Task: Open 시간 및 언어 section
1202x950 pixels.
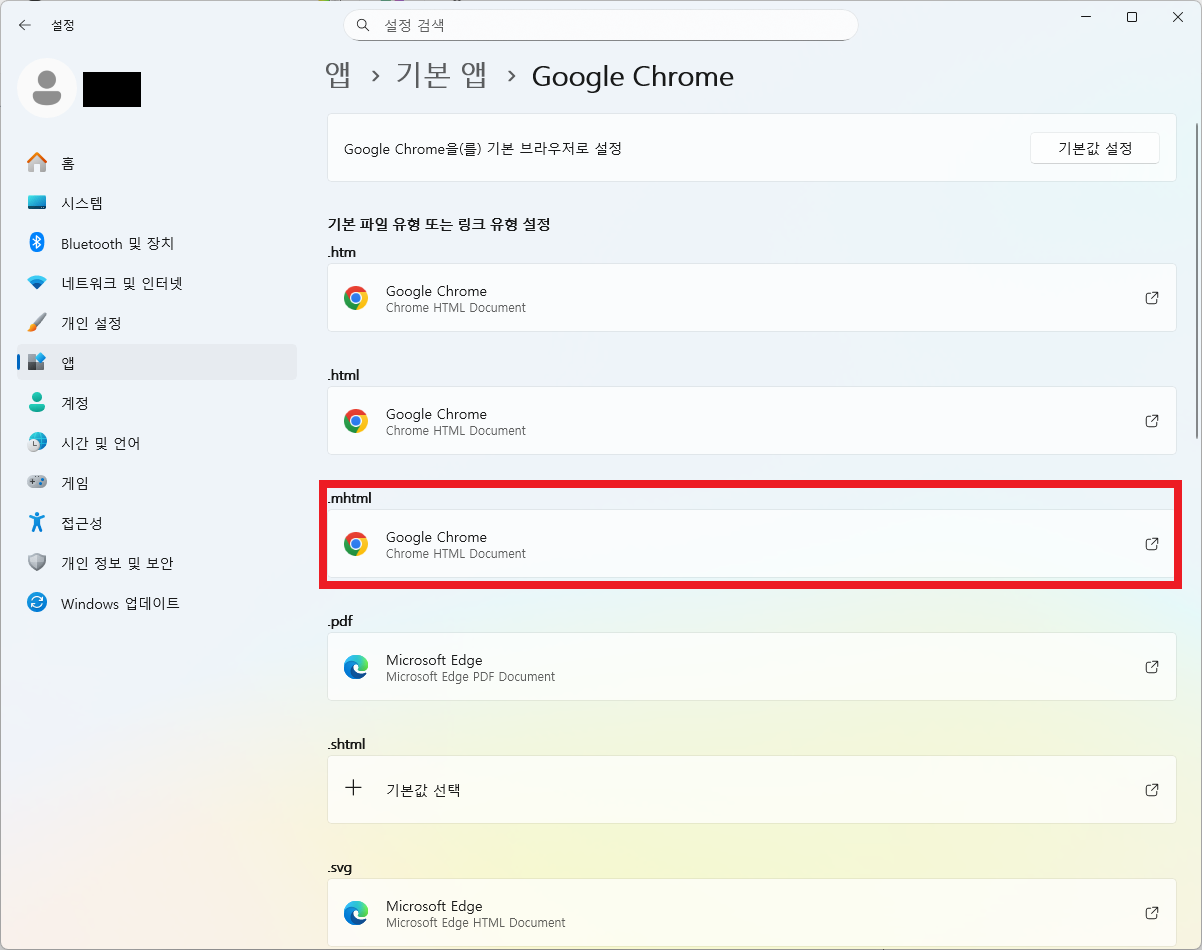Action: [x=157, y=443]
